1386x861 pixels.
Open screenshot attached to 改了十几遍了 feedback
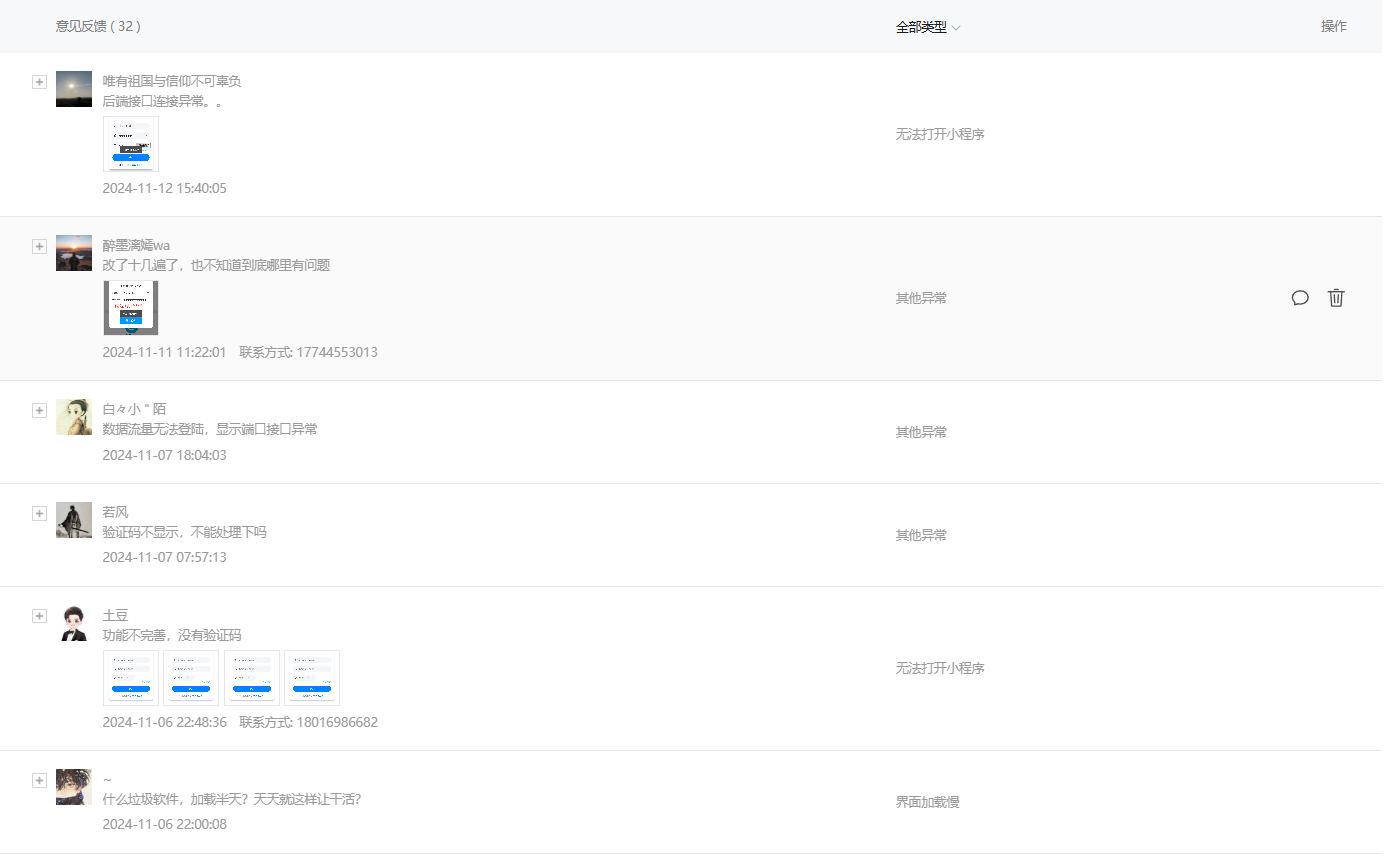click(x=131, y=308)
